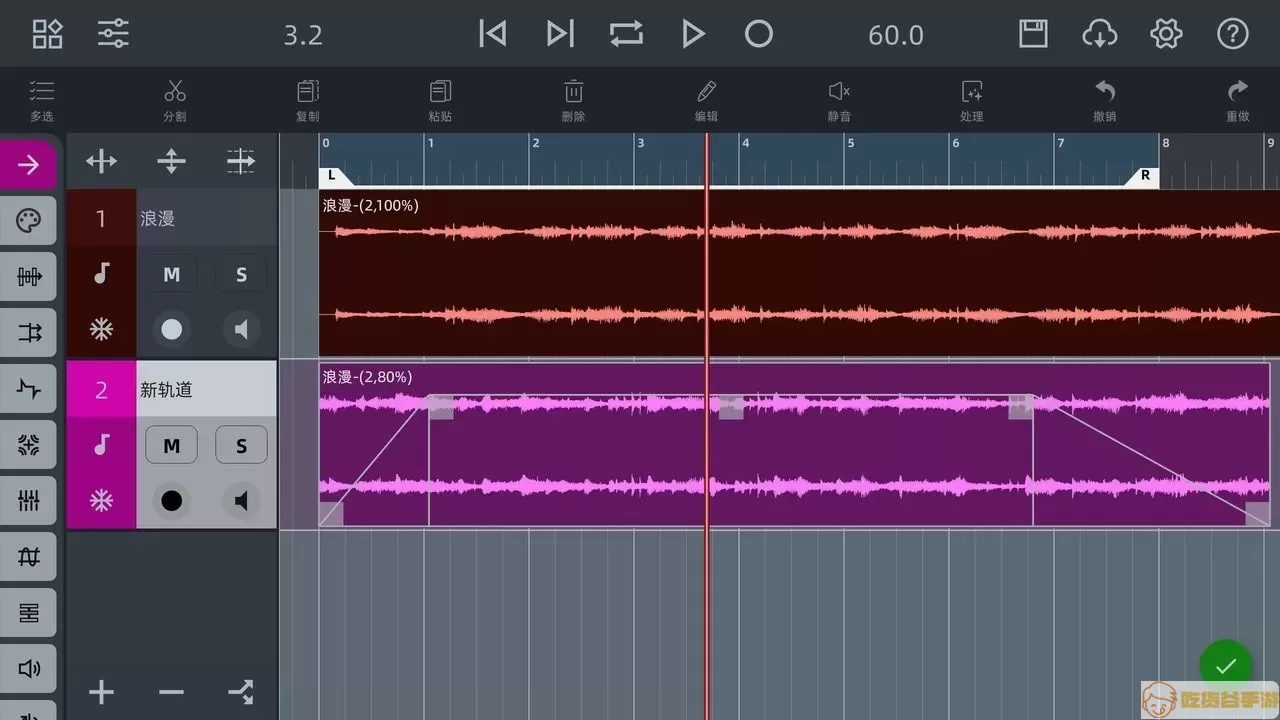
Task: Confirm with the green check button
Action: click(x=1226, y=666)
